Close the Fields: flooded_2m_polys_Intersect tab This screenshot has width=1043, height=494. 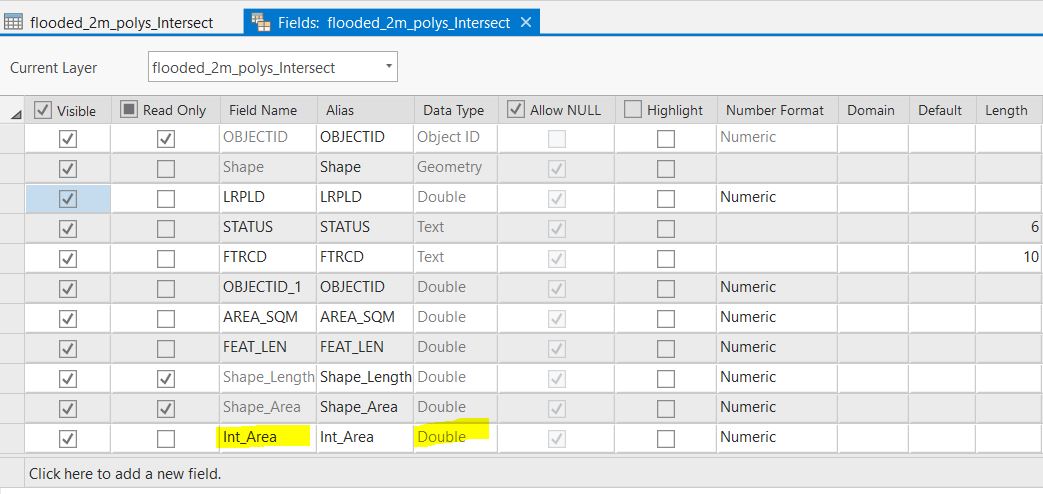[526, 22]
